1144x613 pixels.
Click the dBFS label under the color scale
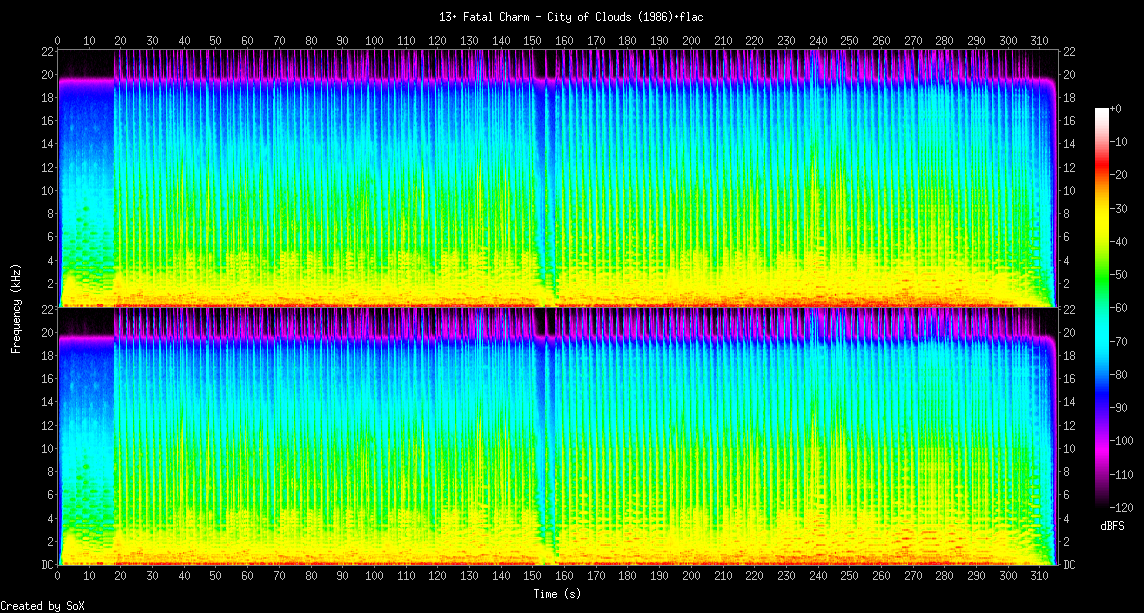coord(1112,525)
